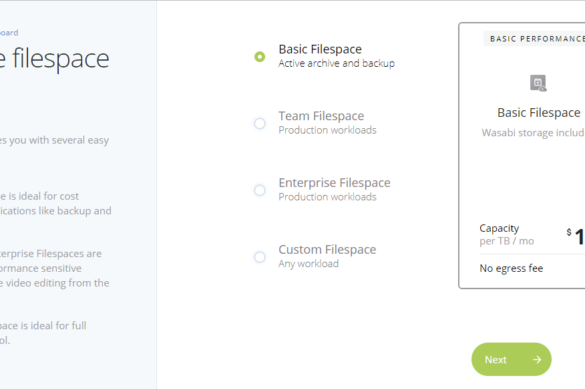This screenshot has height=390, width=585.
Task: Select the Team Filespace radio button
Action: click(260, 124)
